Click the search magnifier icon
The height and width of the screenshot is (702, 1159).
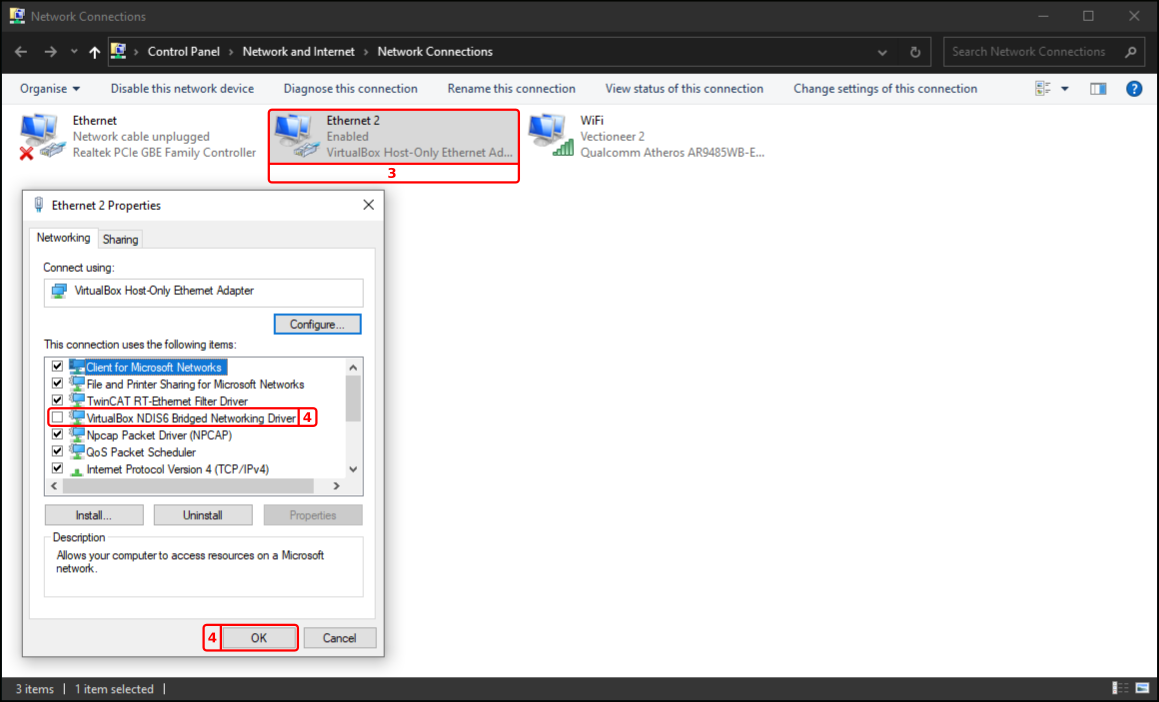(1131, 52)
